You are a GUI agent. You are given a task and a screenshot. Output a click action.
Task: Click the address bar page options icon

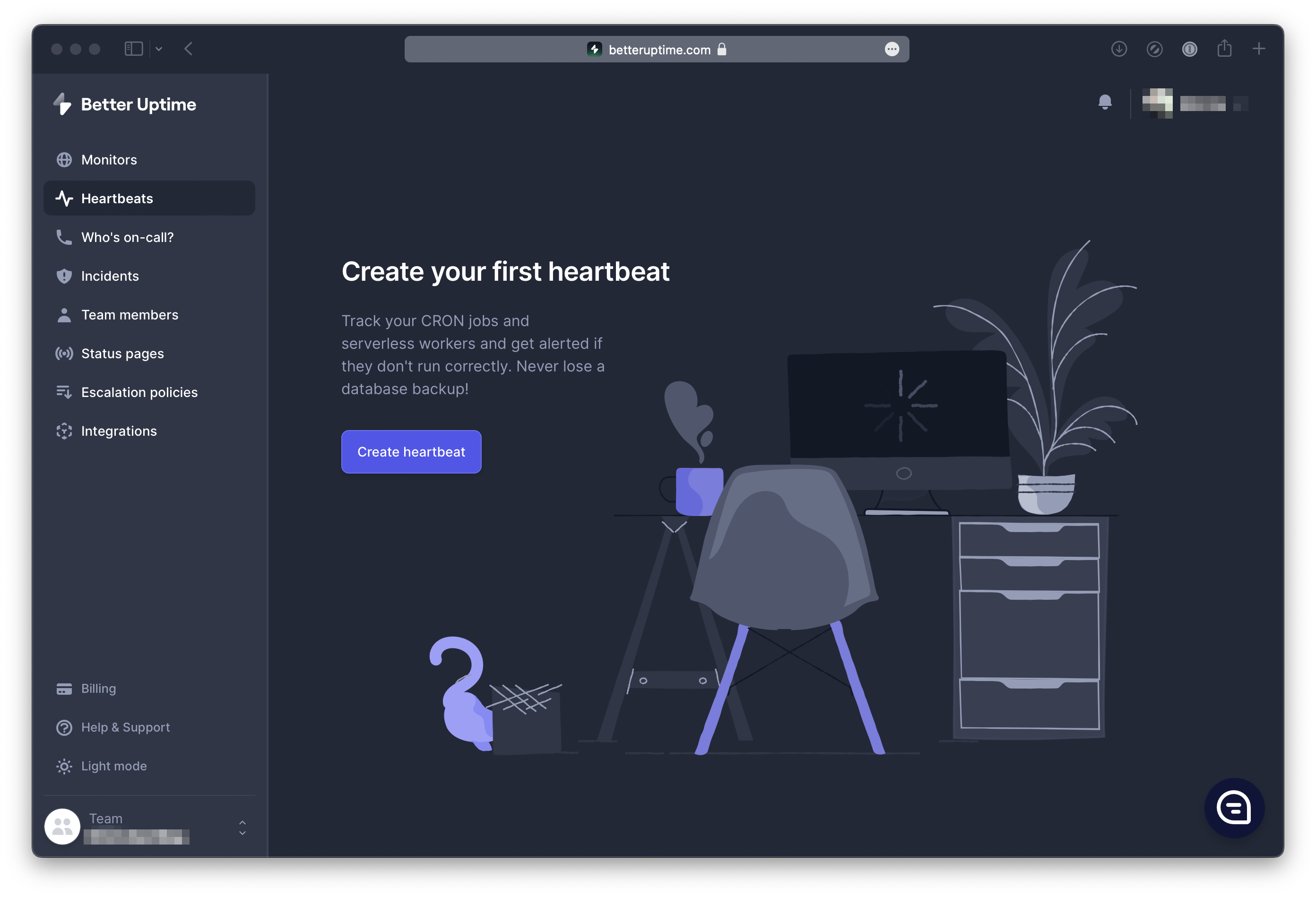[892, 49]
